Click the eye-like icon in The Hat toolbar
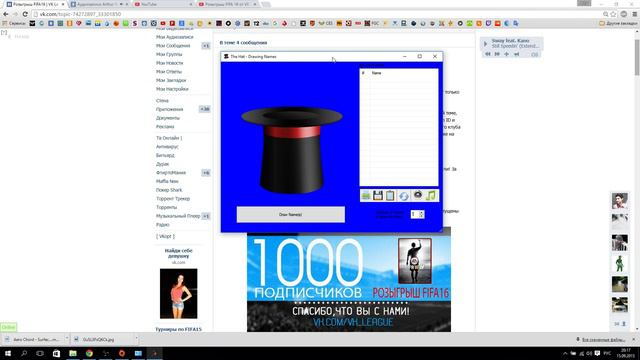Image resolution: width=640 pixels, height=360 pixels. click(418, 195)
